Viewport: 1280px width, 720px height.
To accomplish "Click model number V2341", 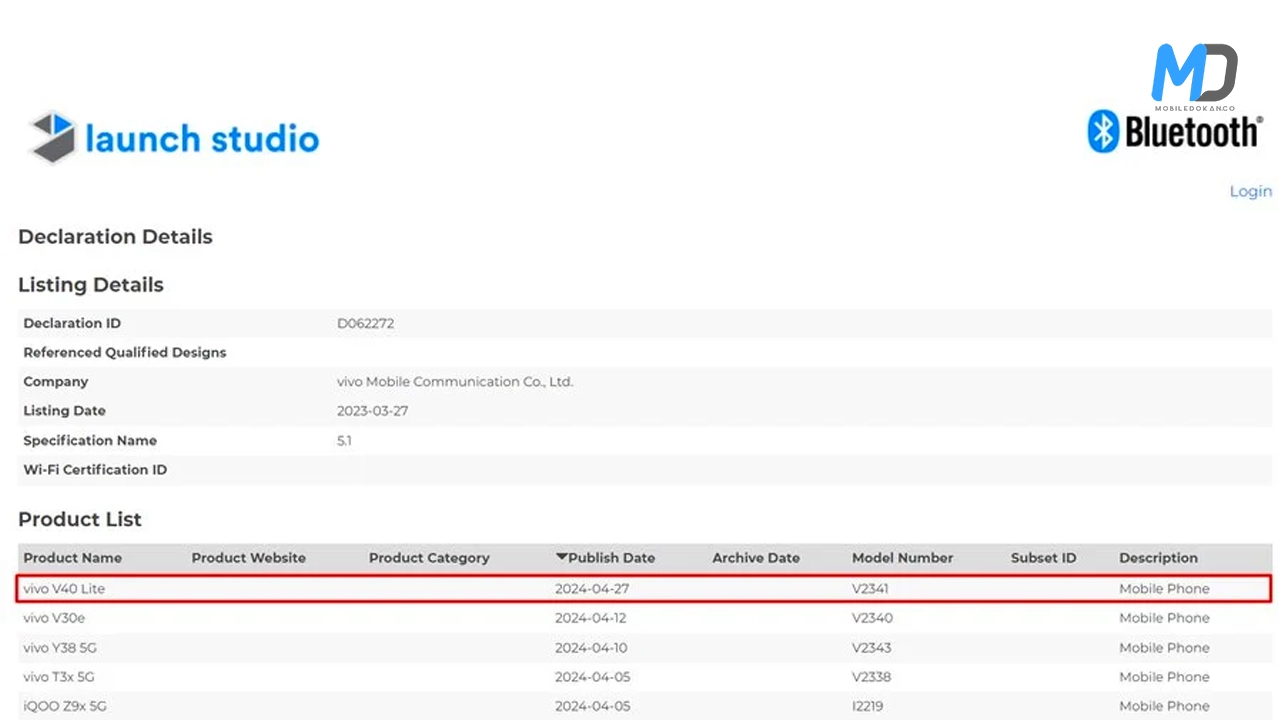I will coord(869,589).
